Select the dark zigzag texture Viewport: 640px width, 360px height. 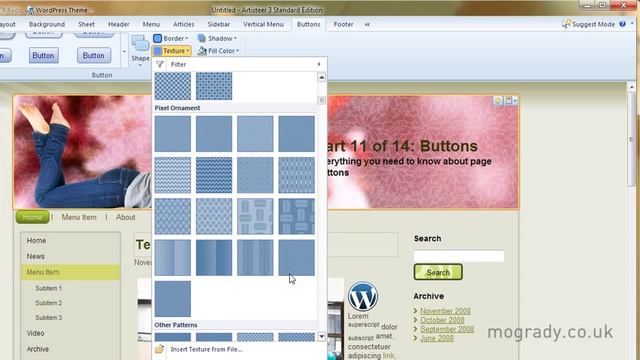coord(214,175)
